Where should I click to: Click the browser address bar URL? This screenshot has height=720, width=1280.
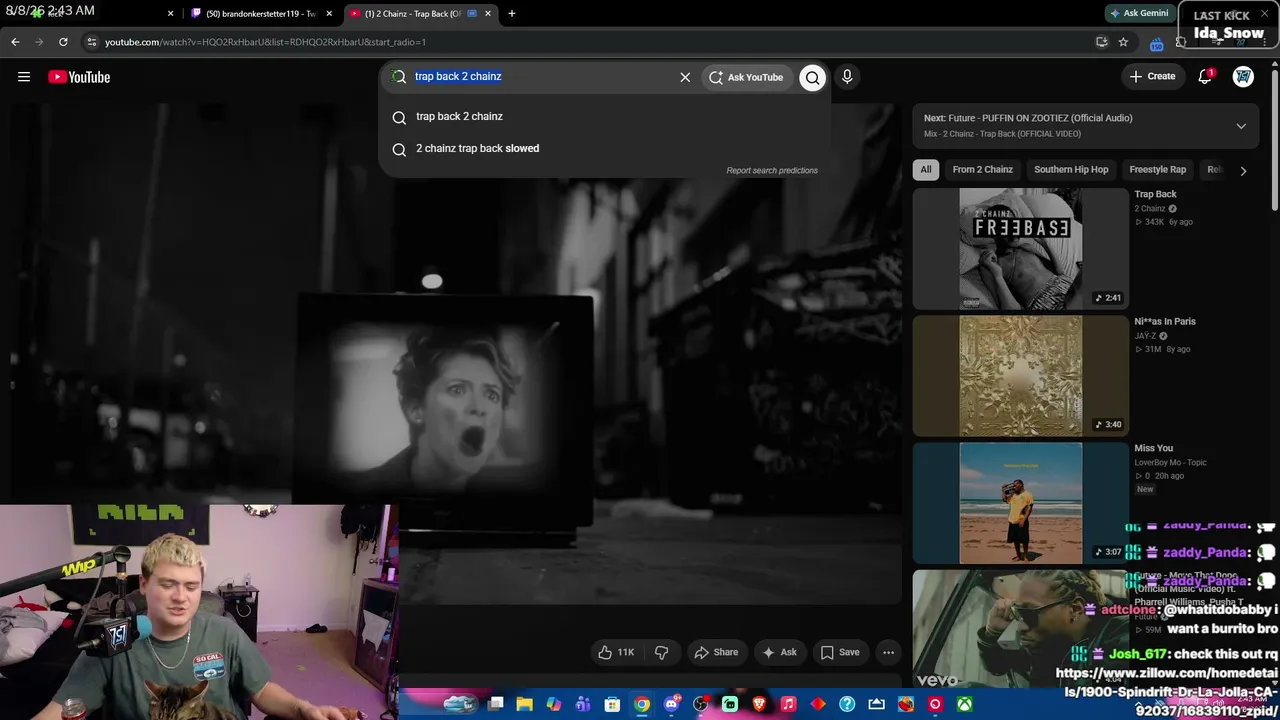(x=265, y=42)
